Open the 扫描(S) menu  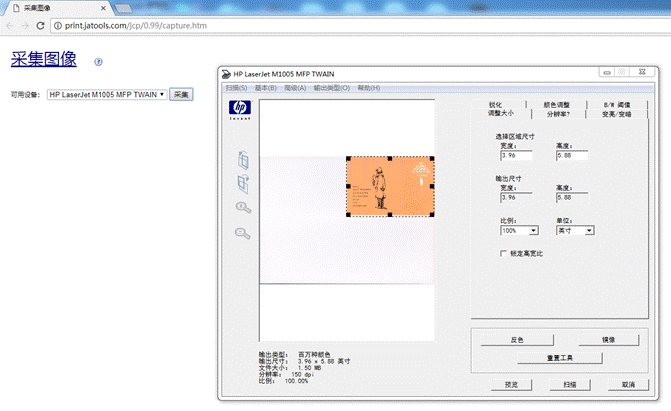[237, 88]
